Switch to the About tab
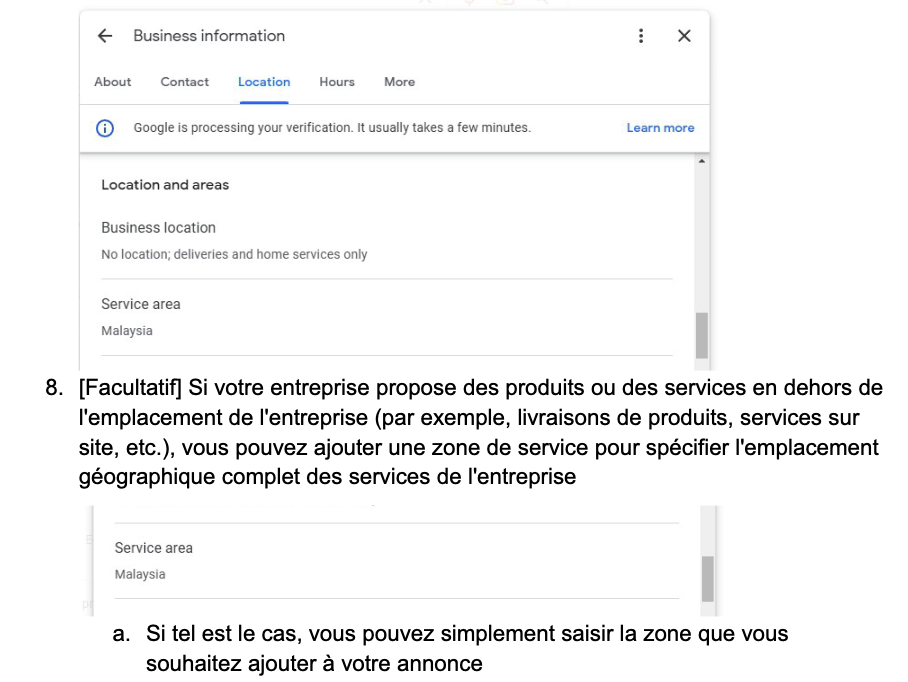Image resolution: width=908 pixels, height=682 pixels. [112, 82]
